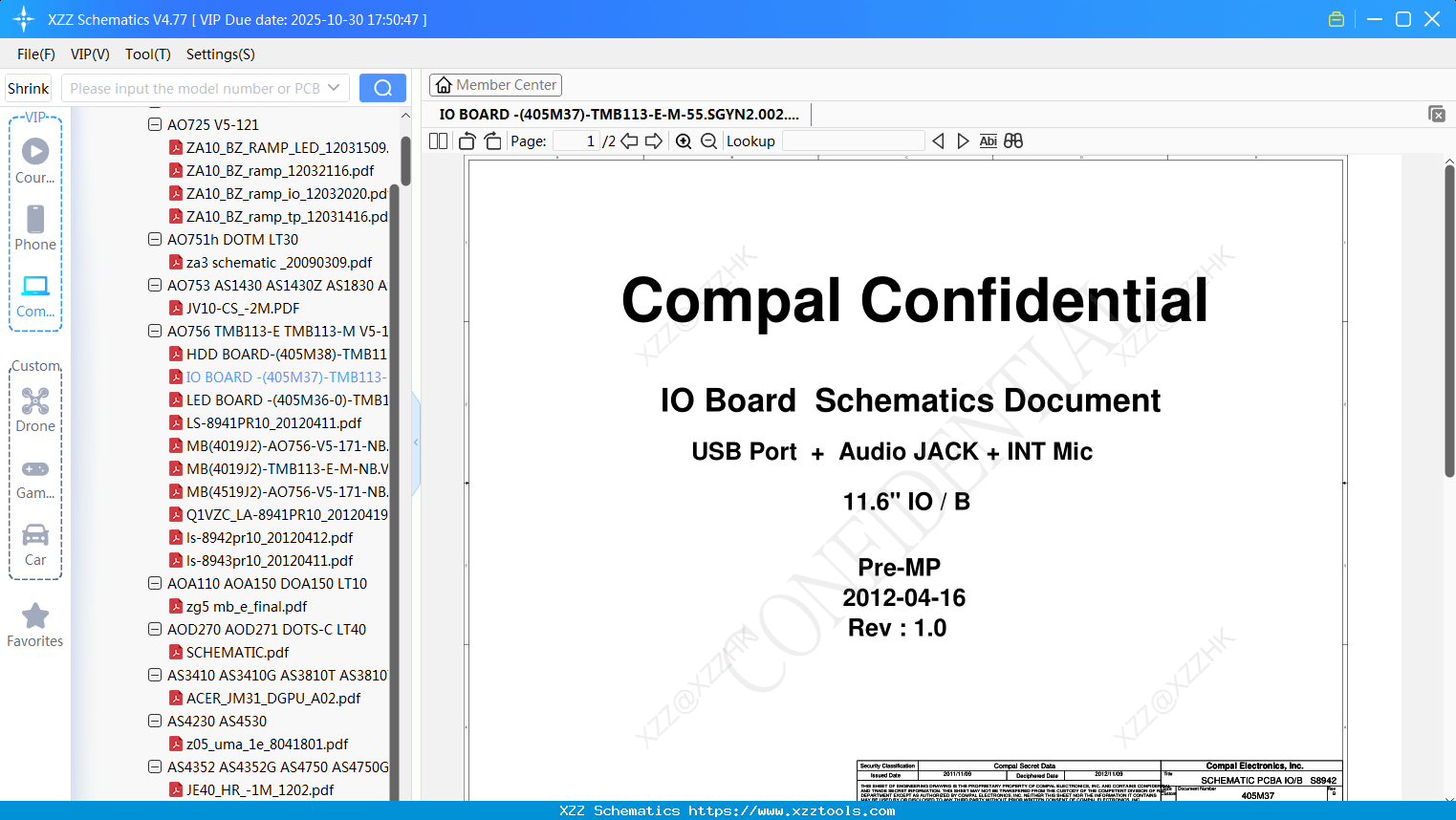Collapse the AS4230 AS4530 node
The width and height of the screenshot is (1456, 820).
155,721
